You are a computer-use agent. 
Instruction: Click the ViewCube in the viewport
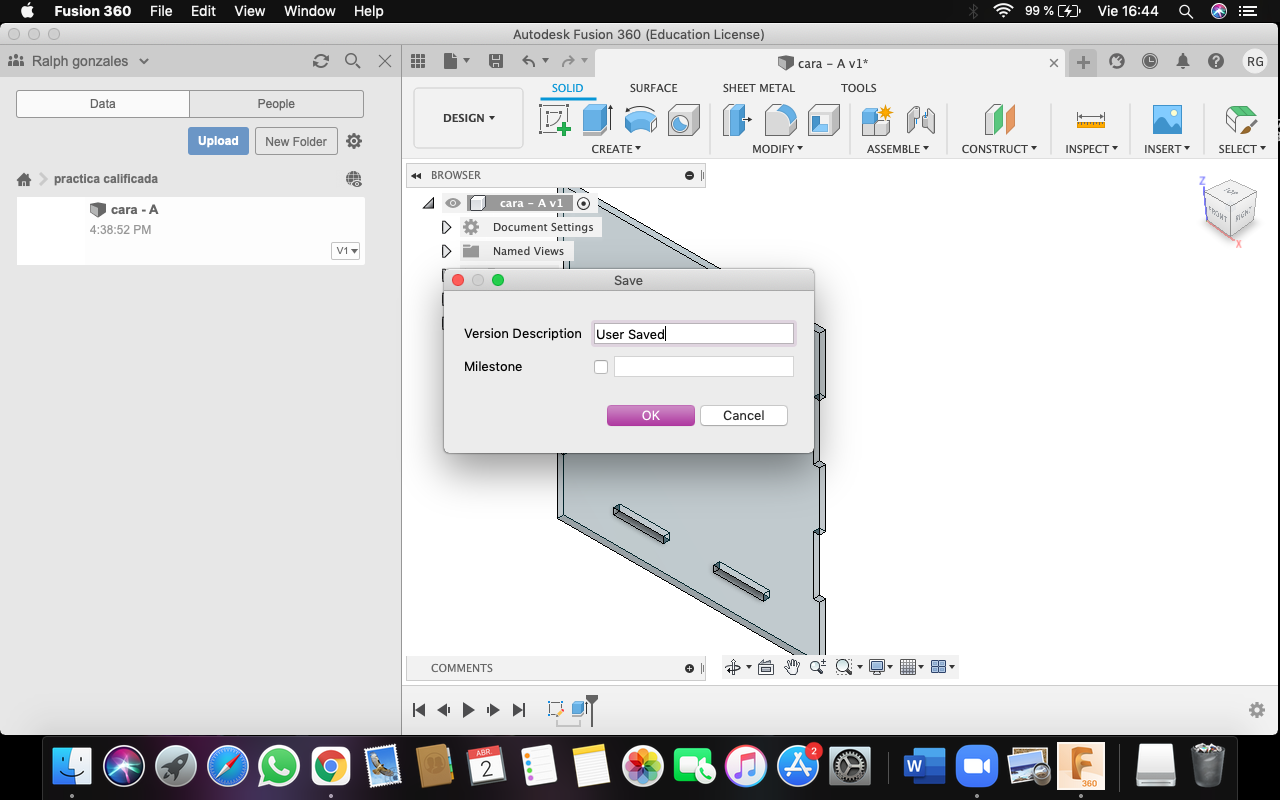(x=1229, y=208)
